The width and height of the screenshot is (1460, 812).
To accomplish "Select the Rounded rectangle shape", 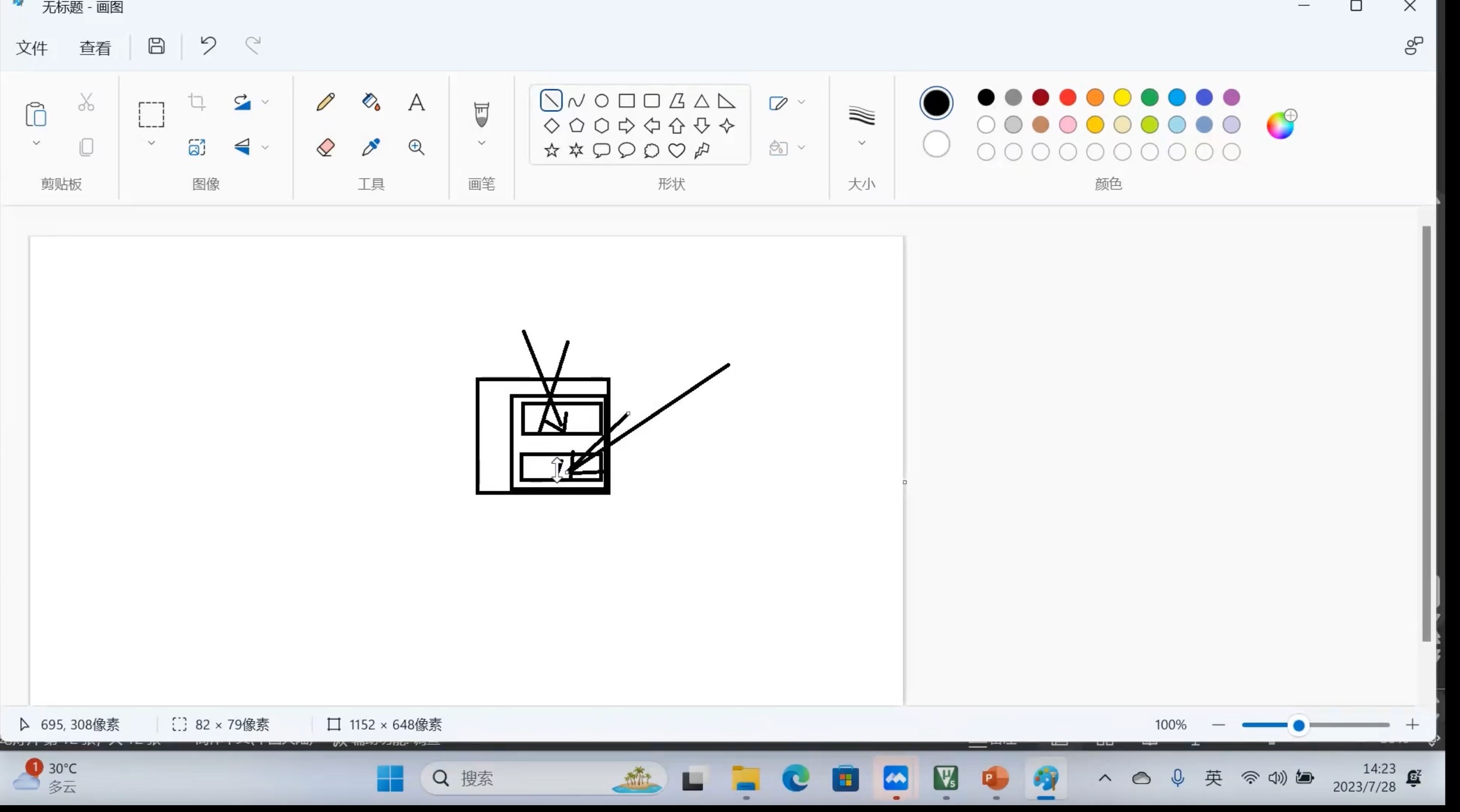I will [652, 101].
